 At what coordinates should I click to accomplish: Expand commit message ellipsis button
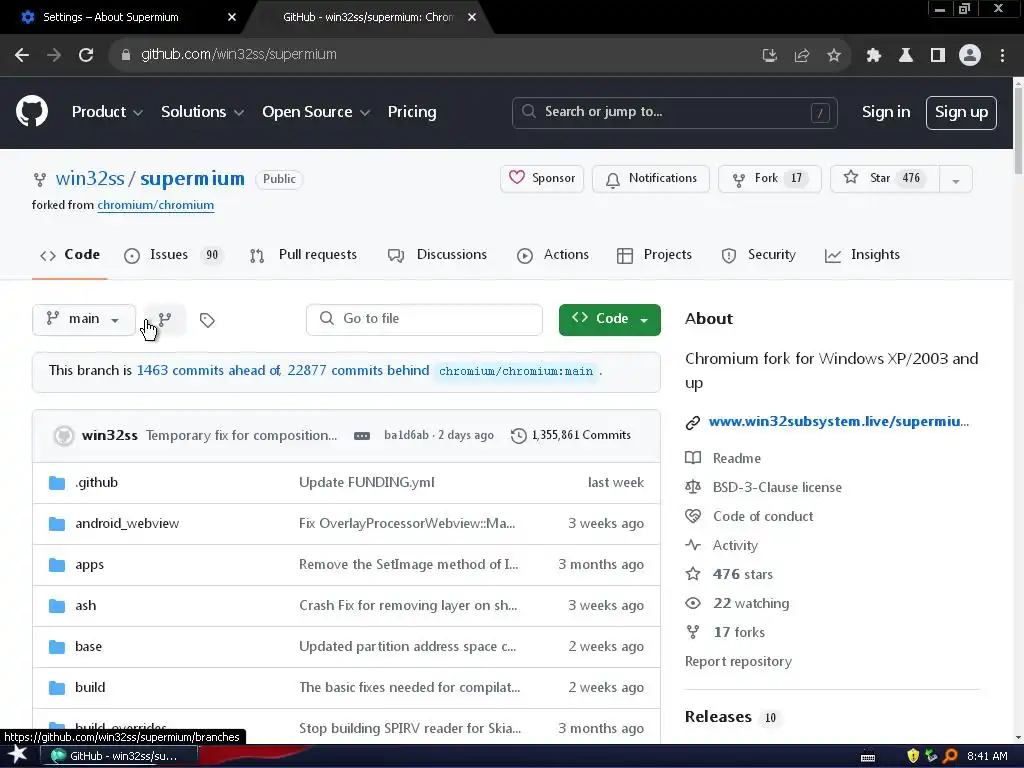(x=362, y=436)
